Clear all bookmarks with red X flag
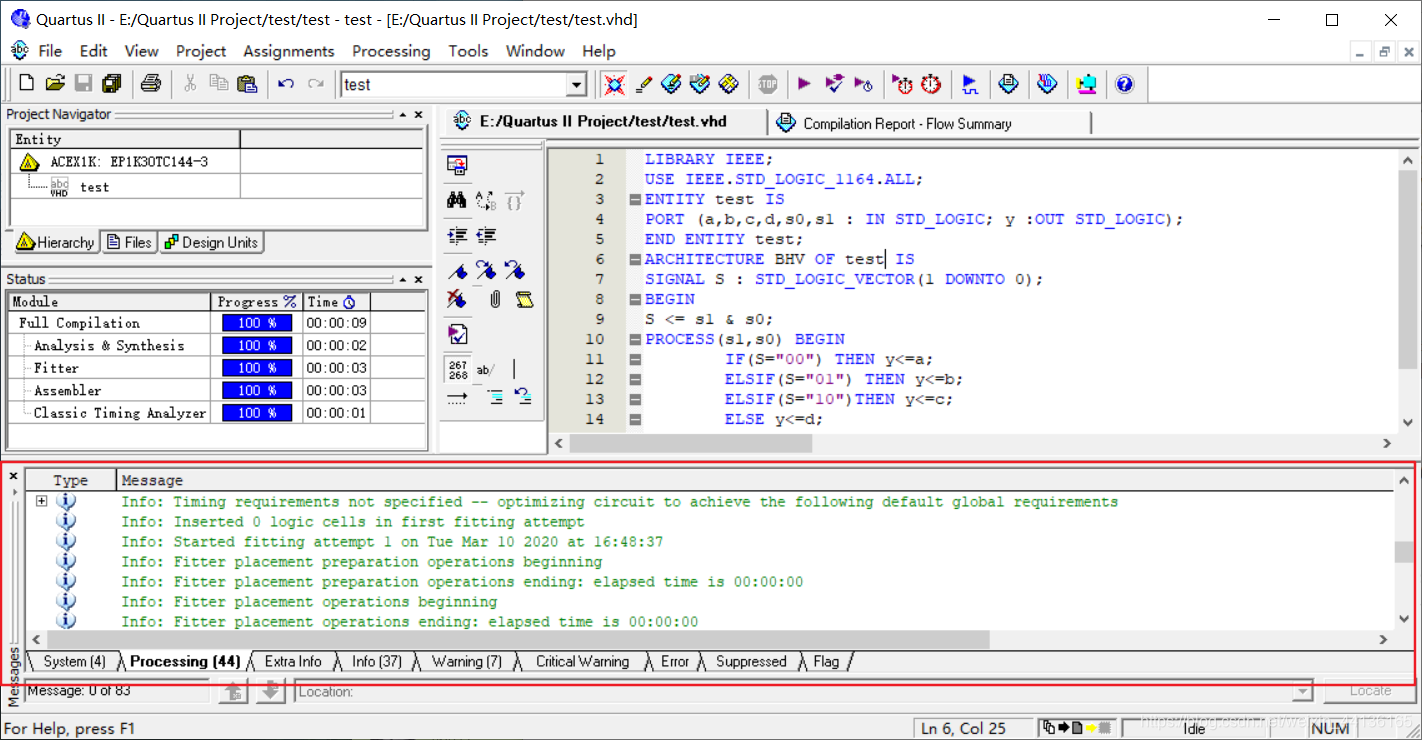 coord(457,299)
